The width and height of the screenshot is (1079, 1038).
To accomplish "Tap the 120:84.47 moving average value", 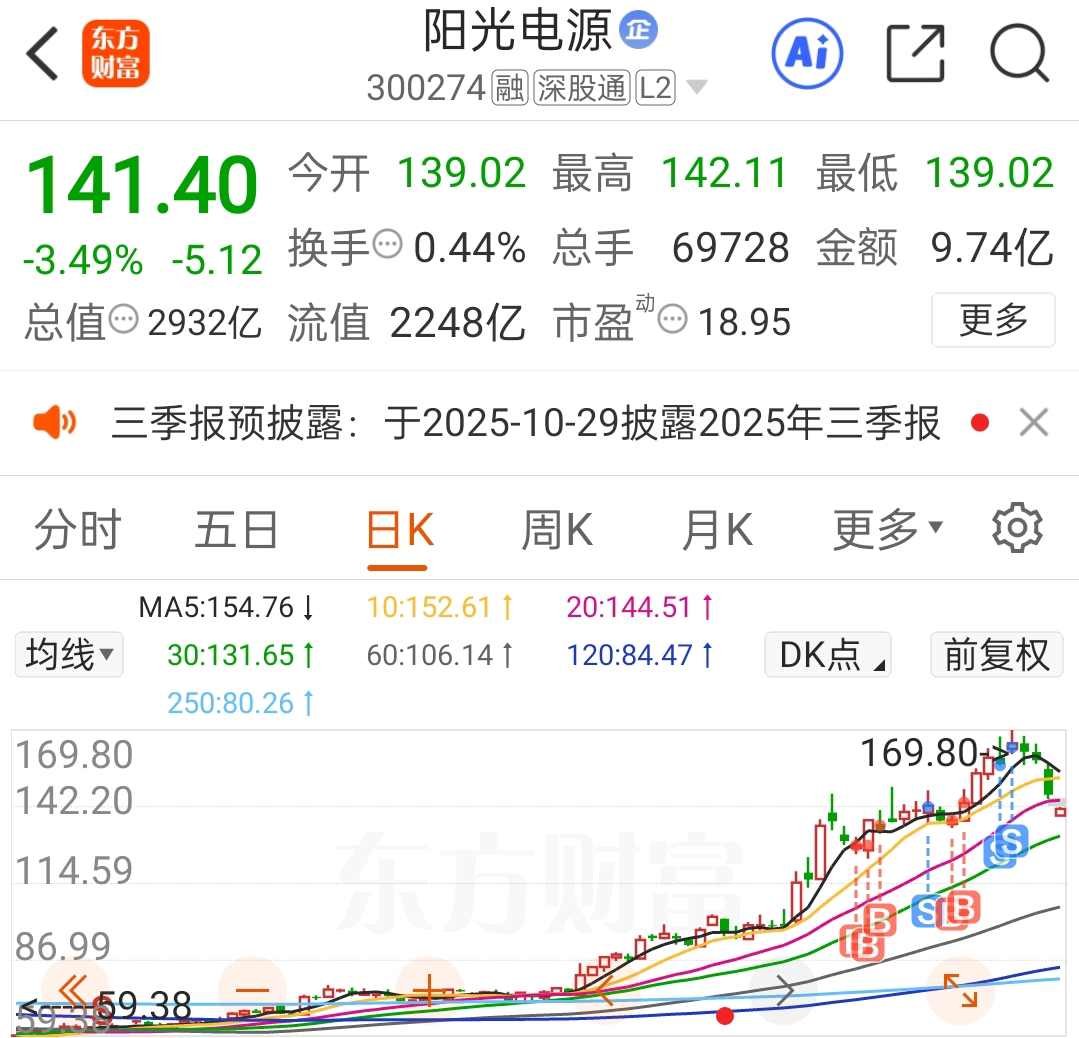I will click(x=639, y=655).
